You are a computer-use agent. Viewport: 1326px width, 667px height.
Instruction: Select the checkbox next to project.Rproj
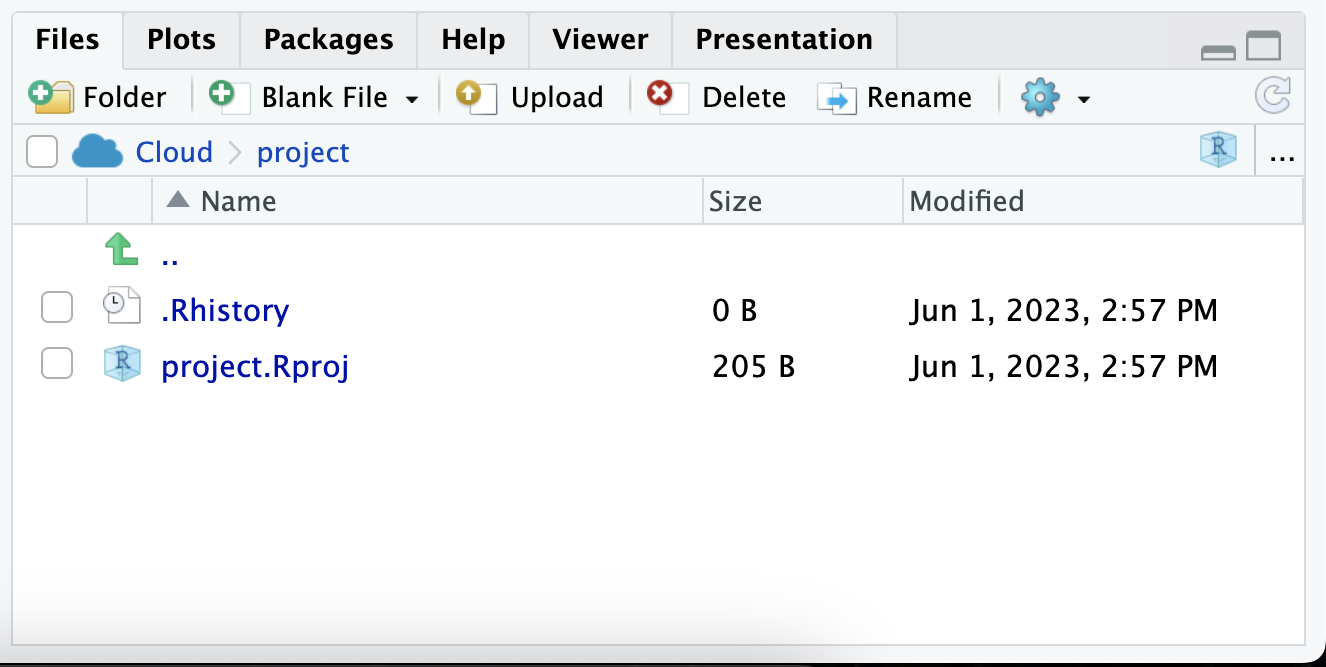coord(57,363)
